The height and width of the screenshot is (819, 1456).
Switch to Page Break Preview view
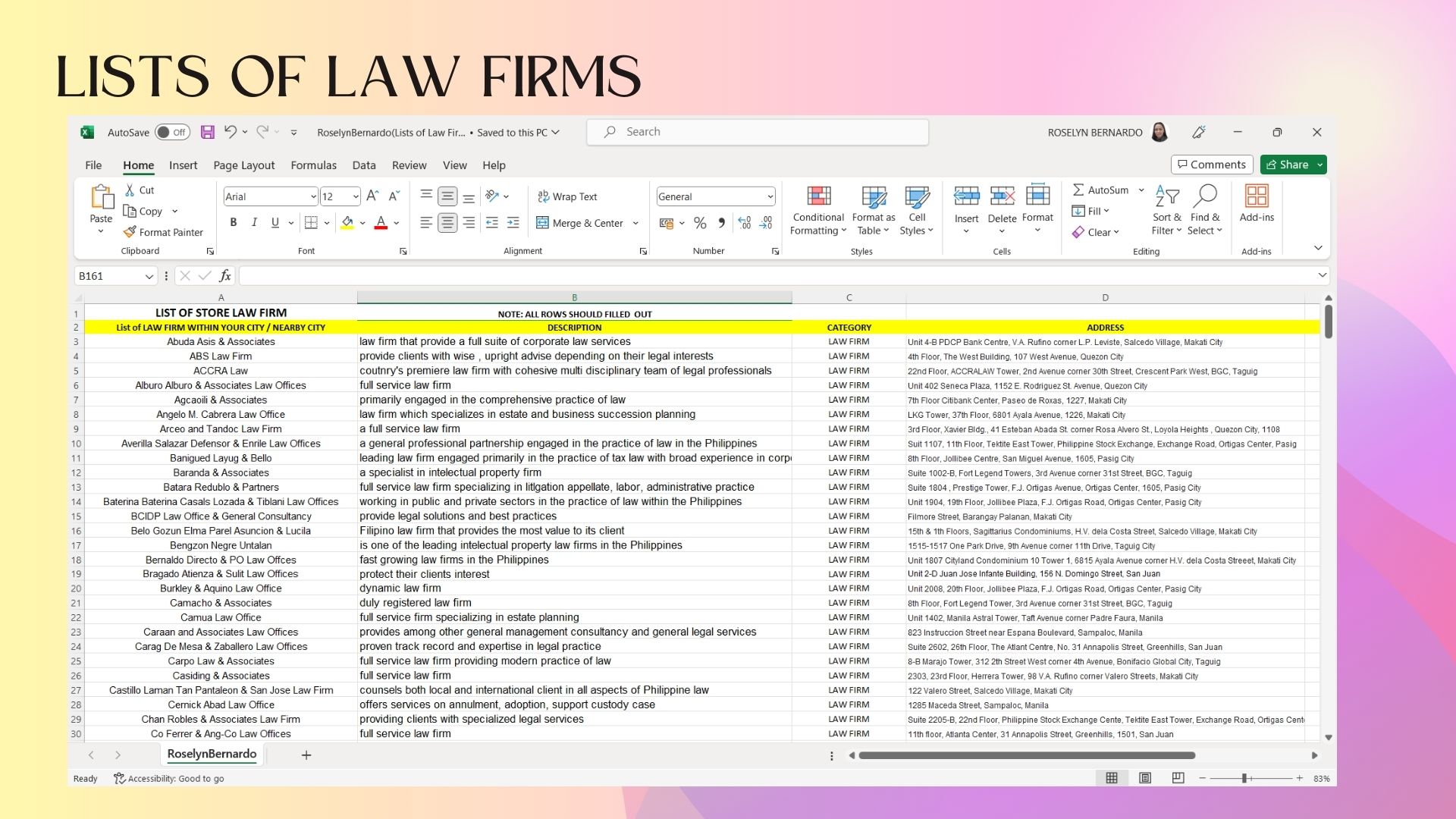click(x=1178, y=778)
